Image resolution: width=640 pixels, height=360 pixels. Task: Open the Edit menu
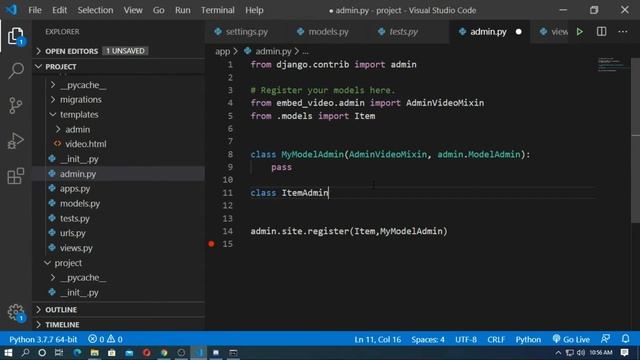(x=59, y=10)
